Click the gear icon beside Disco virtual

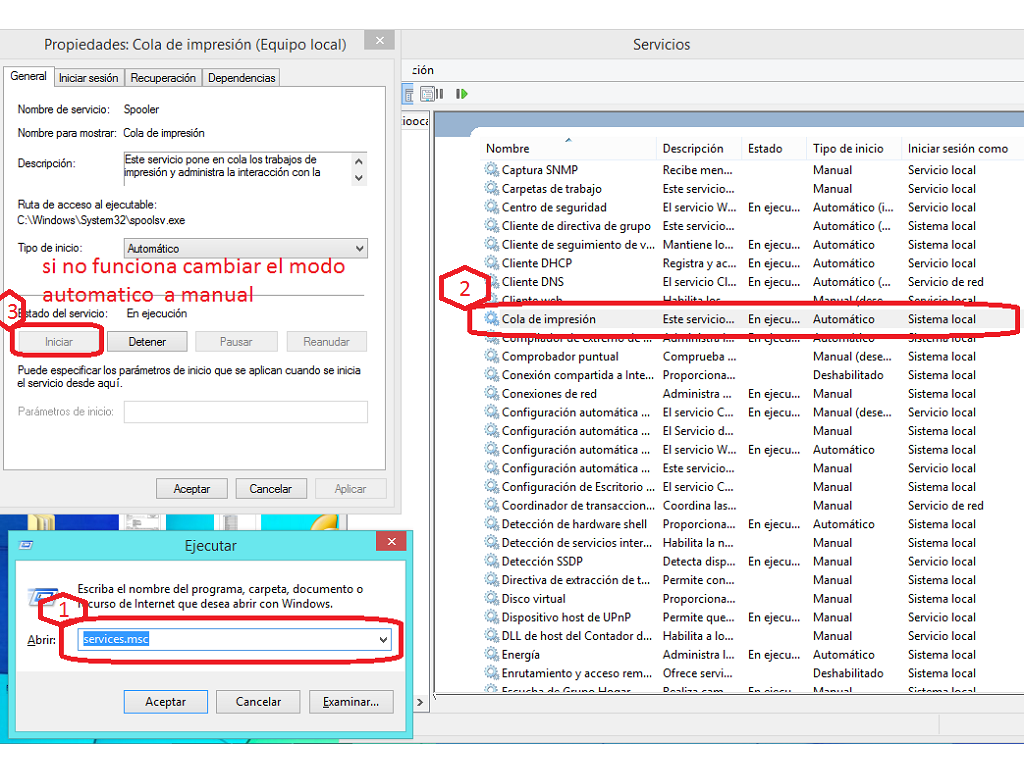click(492, 599)
